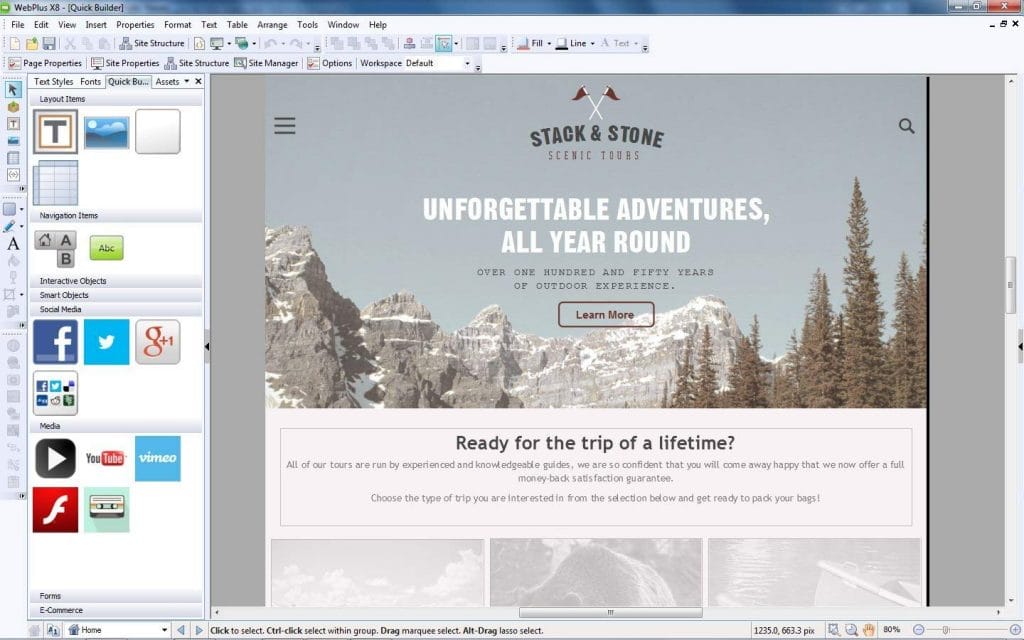
Task: Select the Pointer tool in the left toolbar
Action: click(13, 89)
